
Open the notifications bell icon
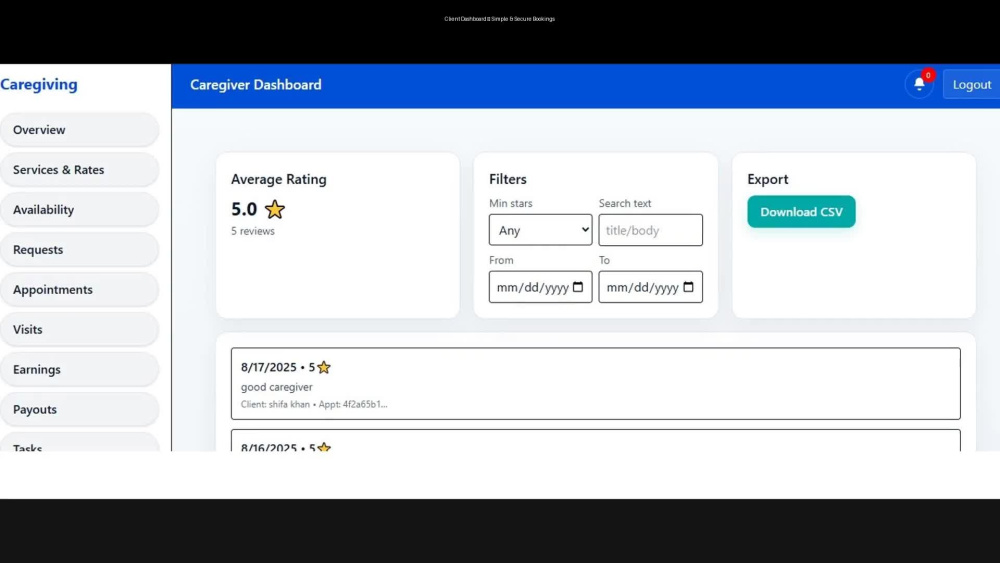pyautogui.click(x=919, y=84)
